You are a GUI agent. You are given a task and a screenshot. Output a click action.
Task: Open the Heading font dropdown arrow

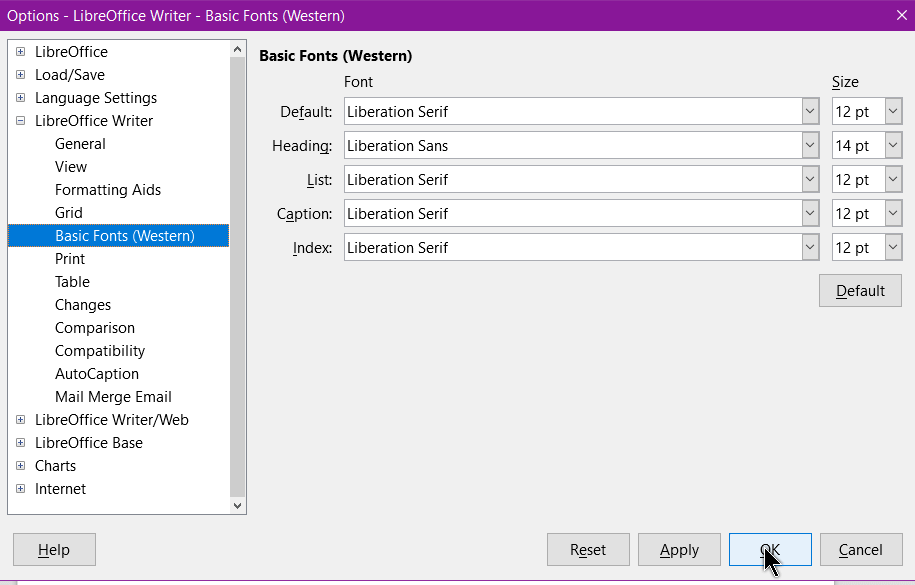point(810,145)
